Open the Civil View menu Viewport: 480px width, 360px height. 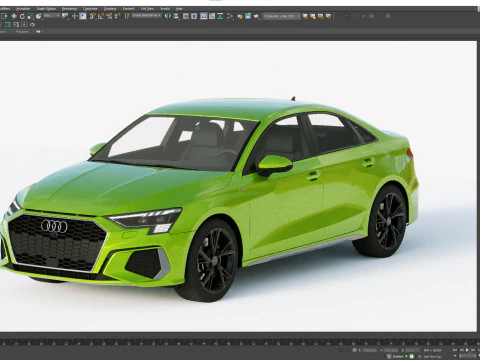tap(147, 8)
